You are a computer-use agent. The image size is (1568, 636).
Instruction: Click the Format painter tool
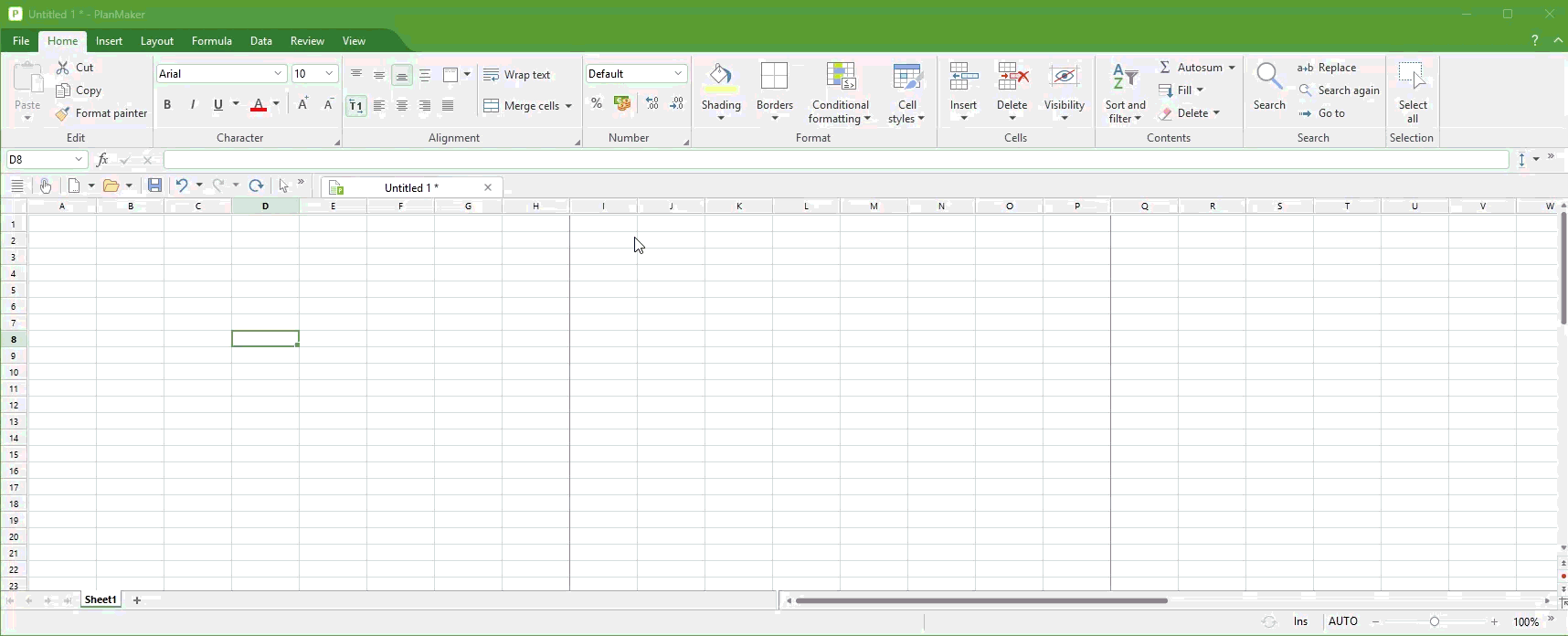[101, 114]
